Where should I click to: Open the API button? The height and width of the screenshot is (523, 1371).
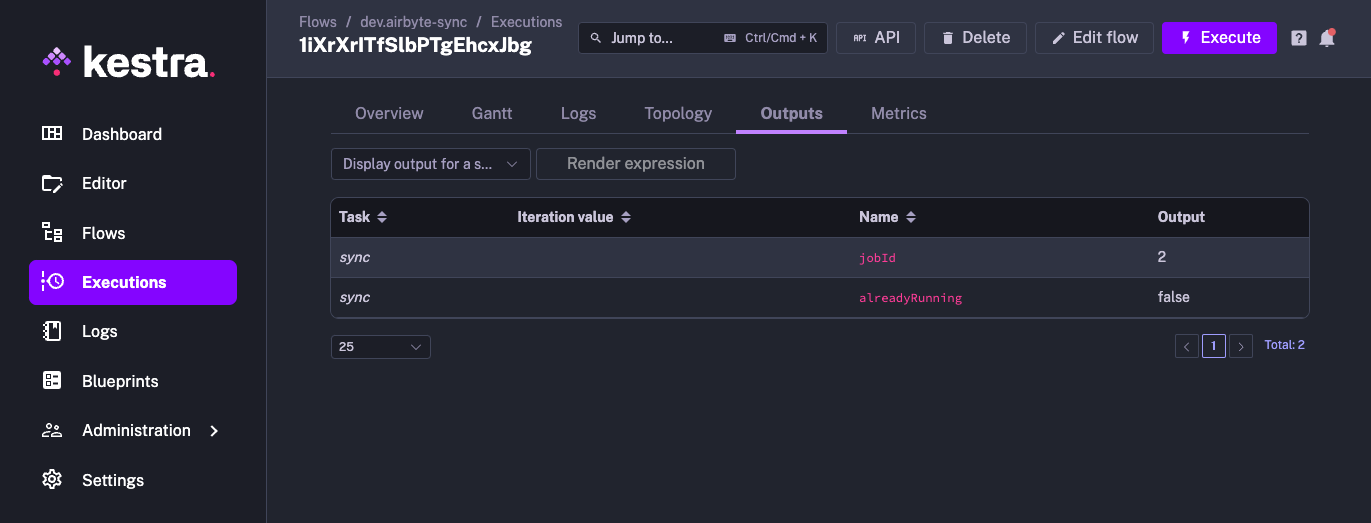pos(876,38)
